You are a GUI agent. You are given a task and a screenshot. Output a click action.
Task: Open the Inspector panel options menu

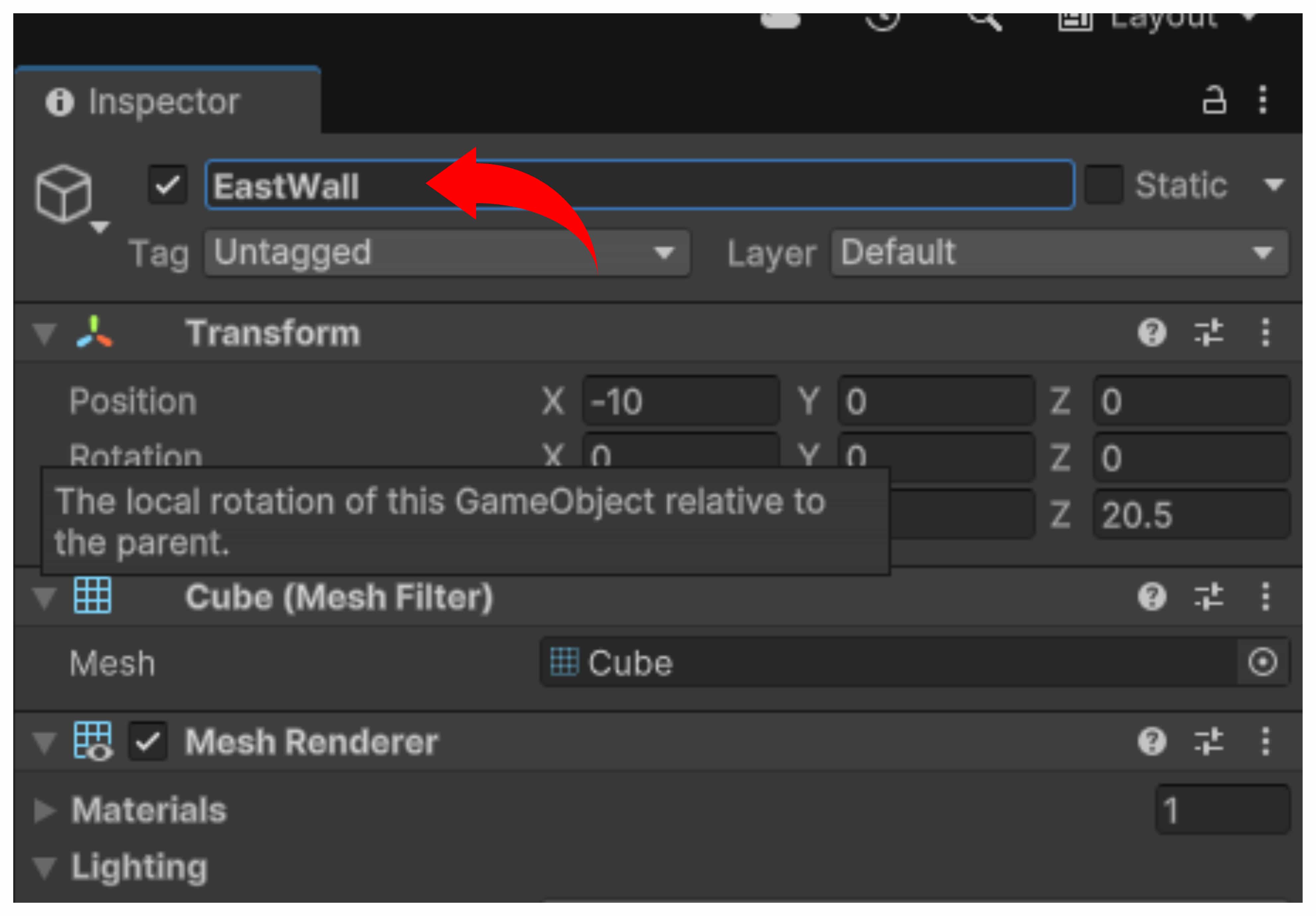click(1263, 100)
